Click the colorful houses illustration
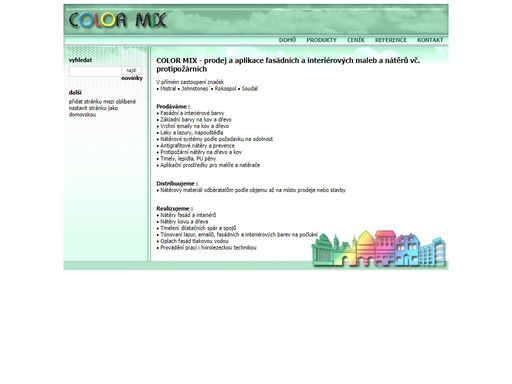 pos(378,248)
